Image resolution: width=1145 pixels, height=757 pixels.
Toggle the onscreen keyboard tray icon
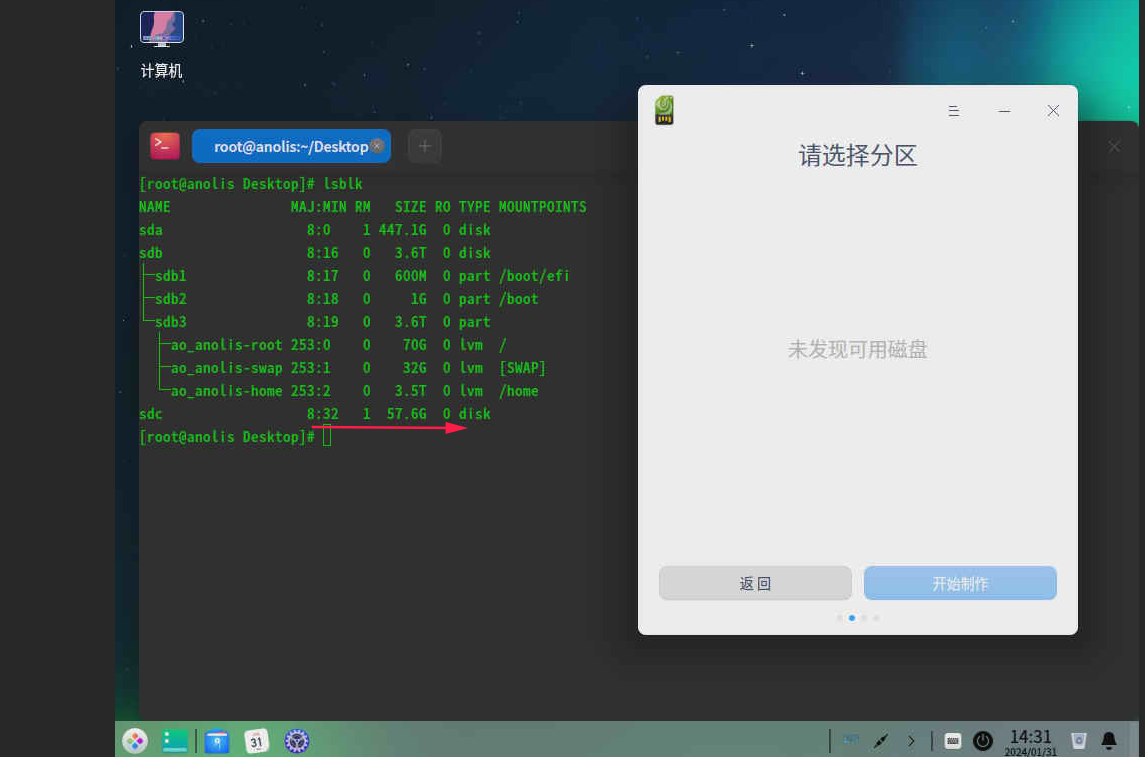[x=953, y=741]
